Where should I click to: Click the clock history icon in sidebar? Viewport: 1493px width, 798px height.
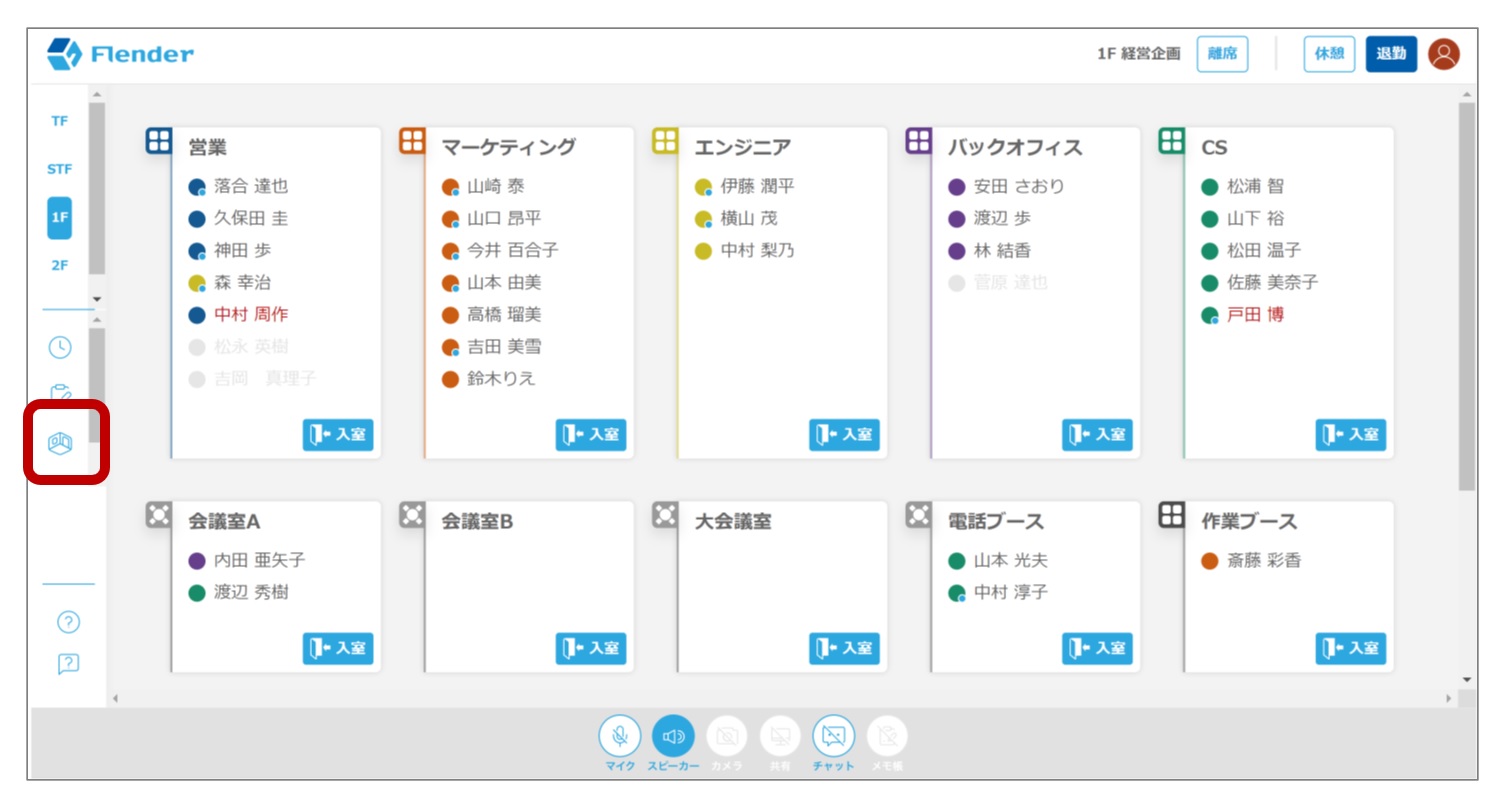tap(60, 347)
